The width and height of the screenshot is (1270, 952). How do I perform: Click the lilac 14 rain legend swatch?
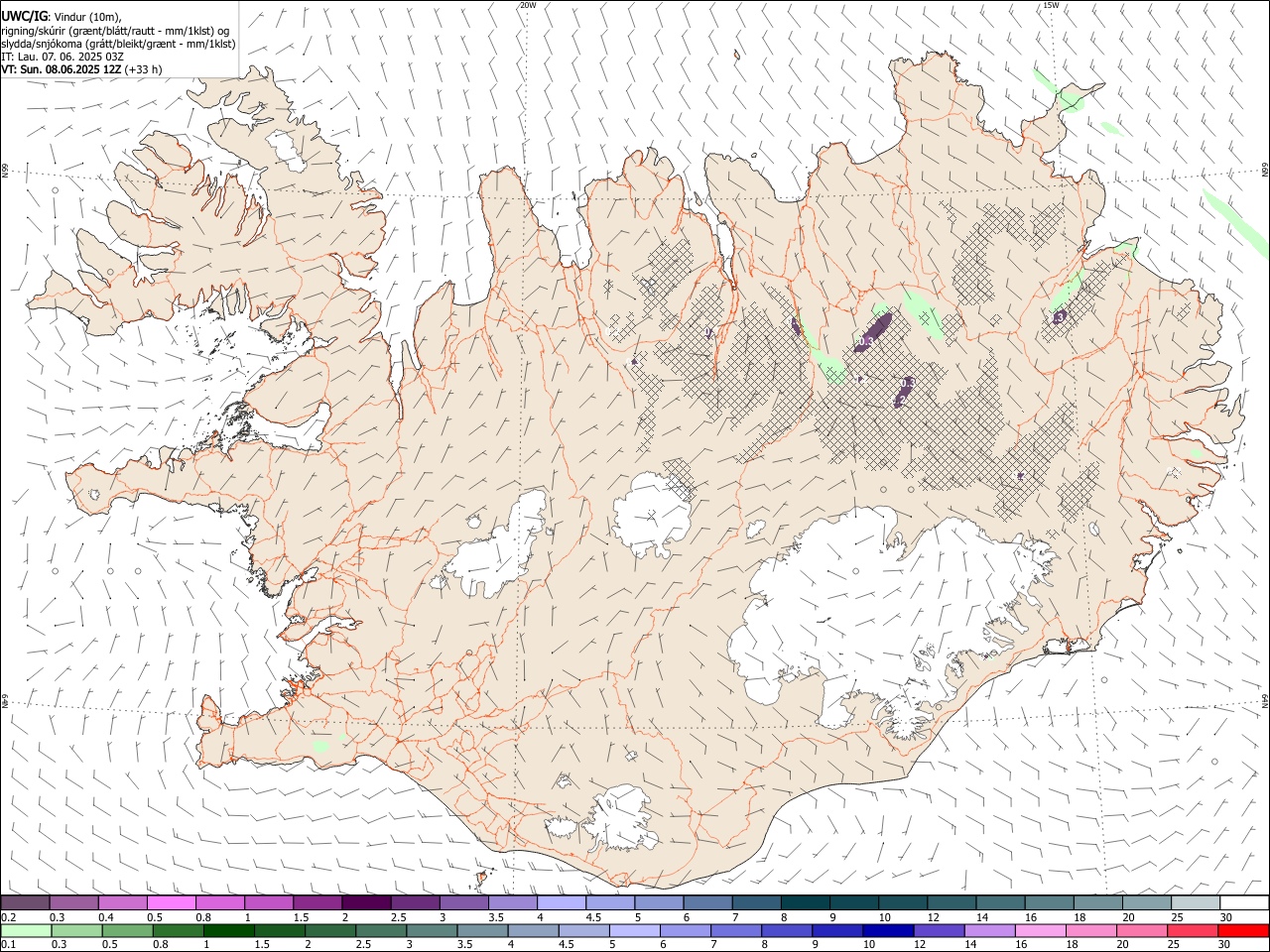click(989, 931)
